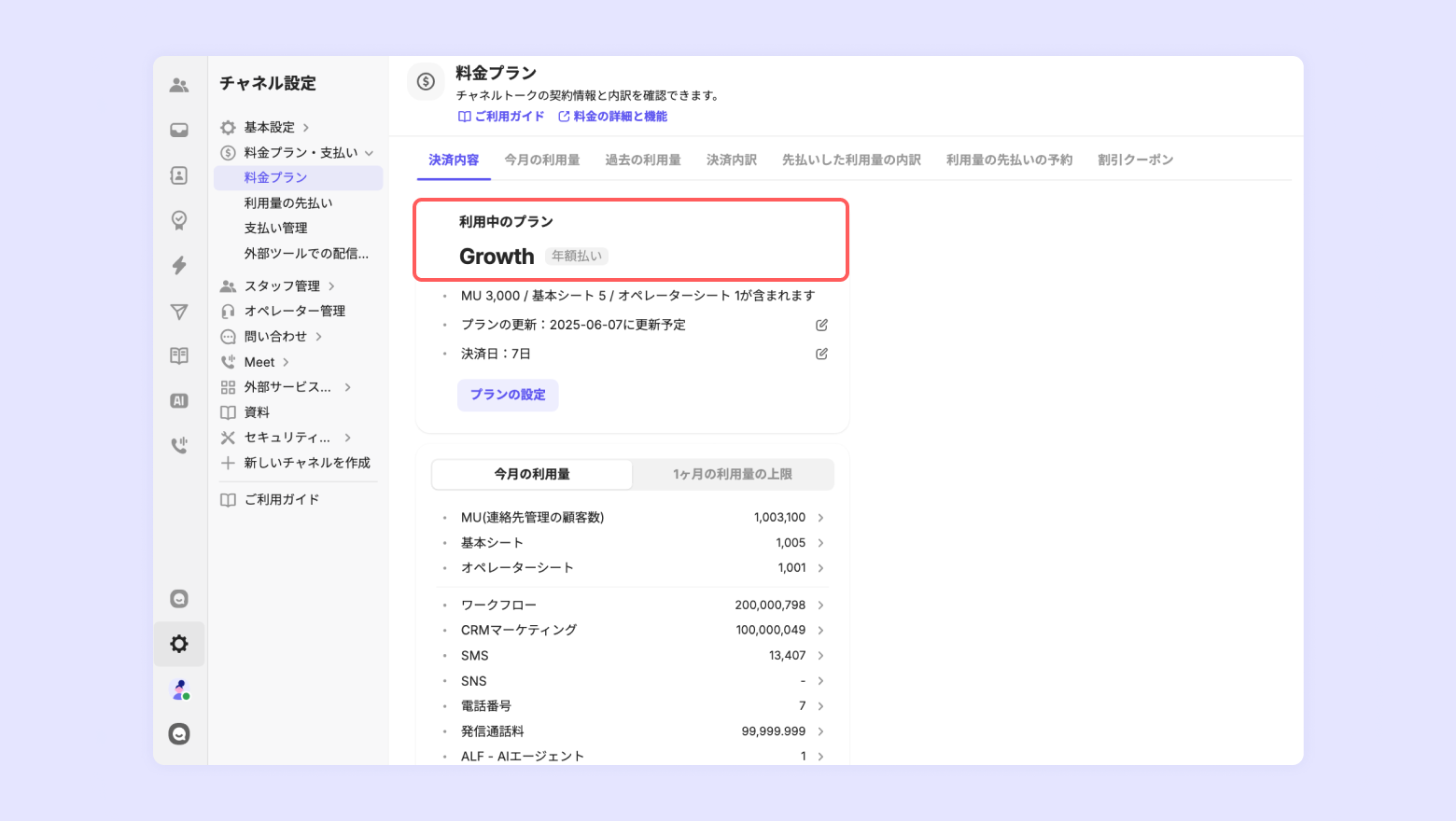Open 料金の詳細と機能 link
Screen dimensions: 1456x821
(613, 117)
